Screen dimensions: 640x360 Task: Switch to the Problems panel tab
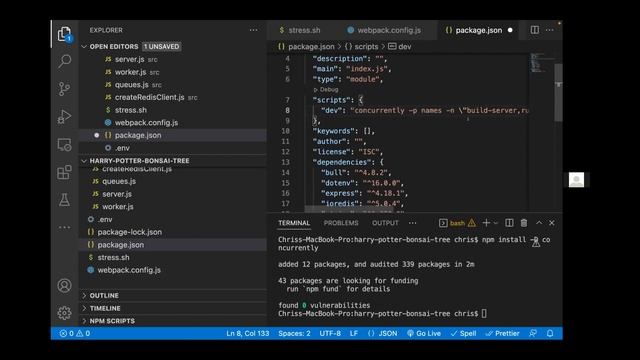[x=341, y=223]
